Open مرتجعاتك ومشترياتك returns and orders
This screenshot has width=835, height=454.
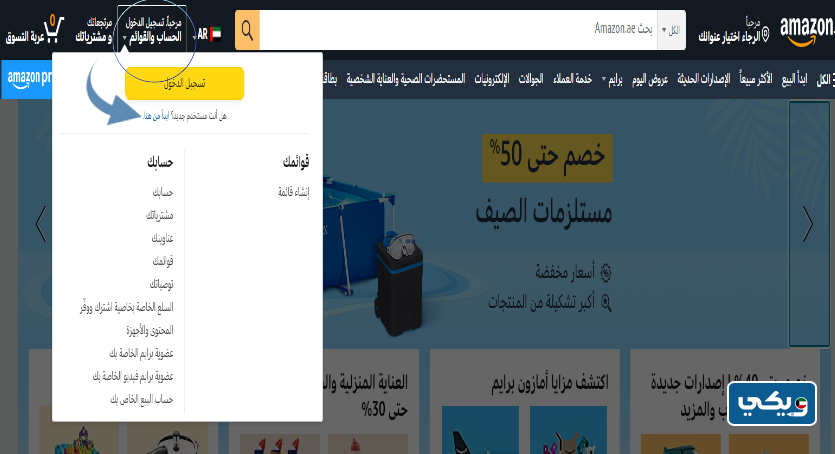click(94, 30)
